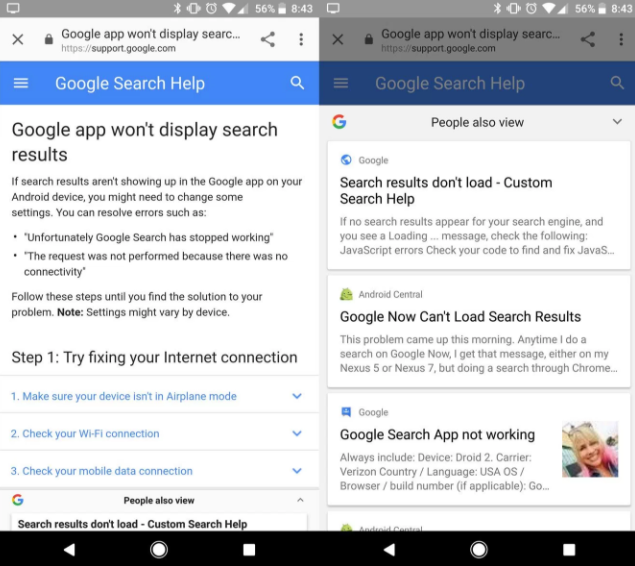Tap the lock icon in right address bar
Viewport: 635px width, 566px height.
[369, 39]
